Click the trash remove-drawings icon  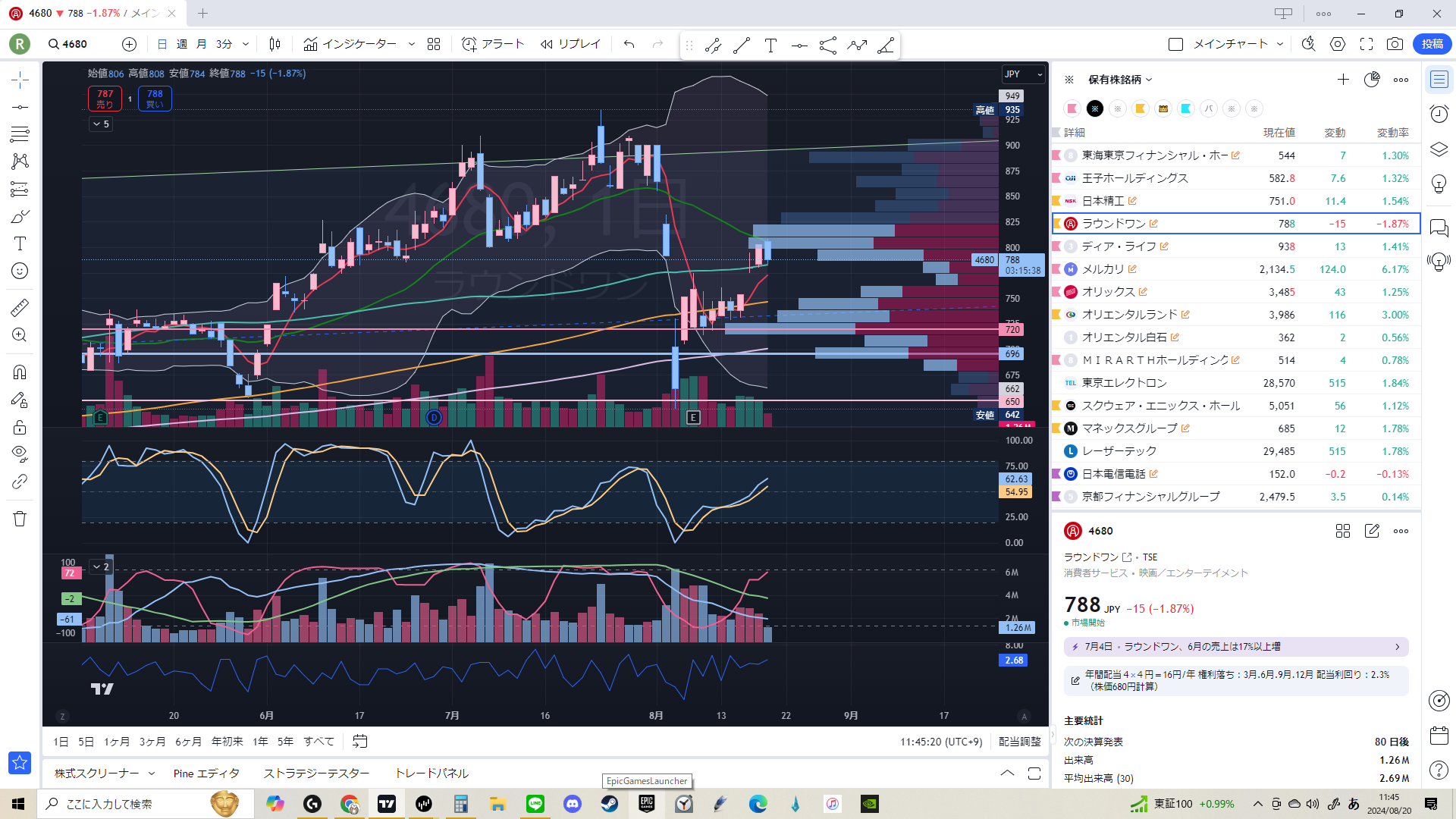tap(20, 519)
